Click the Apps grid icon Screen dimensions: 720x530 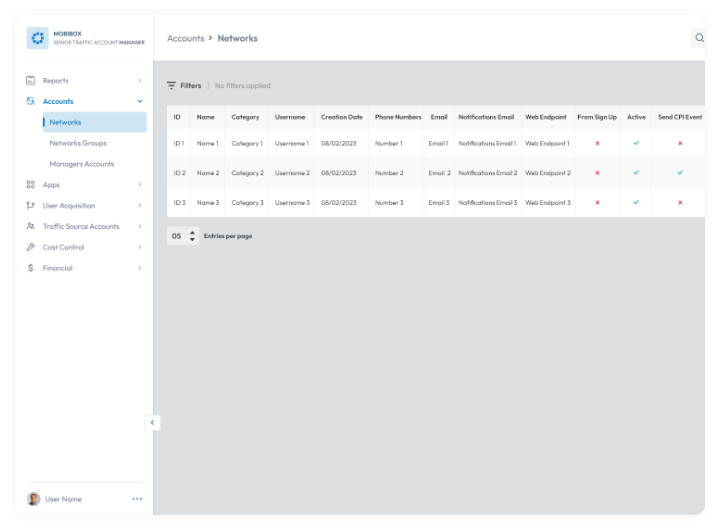(30, 185)
